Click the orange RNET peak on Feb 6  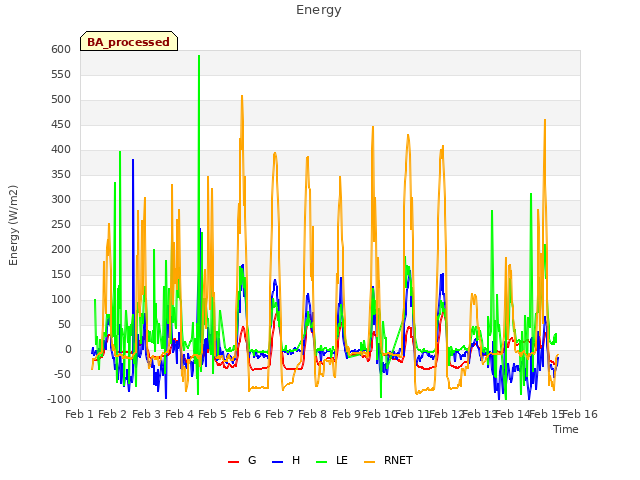click(x=242, y=97)
